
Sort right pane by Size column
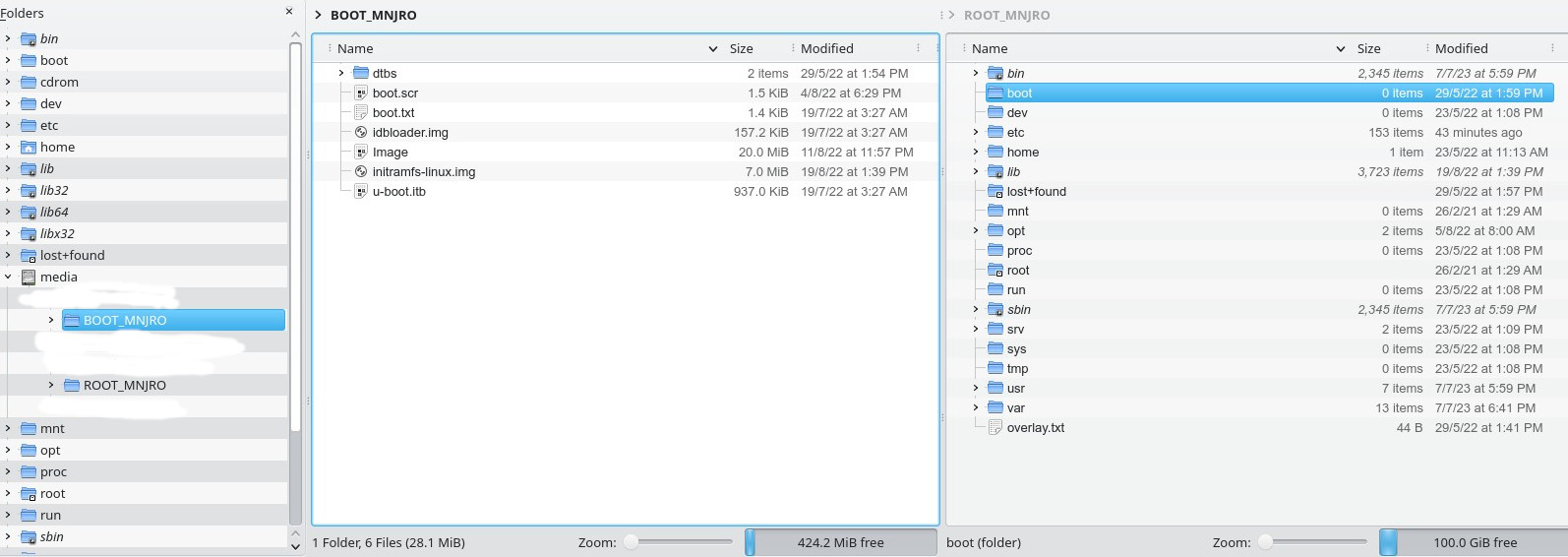(1368, 48)
